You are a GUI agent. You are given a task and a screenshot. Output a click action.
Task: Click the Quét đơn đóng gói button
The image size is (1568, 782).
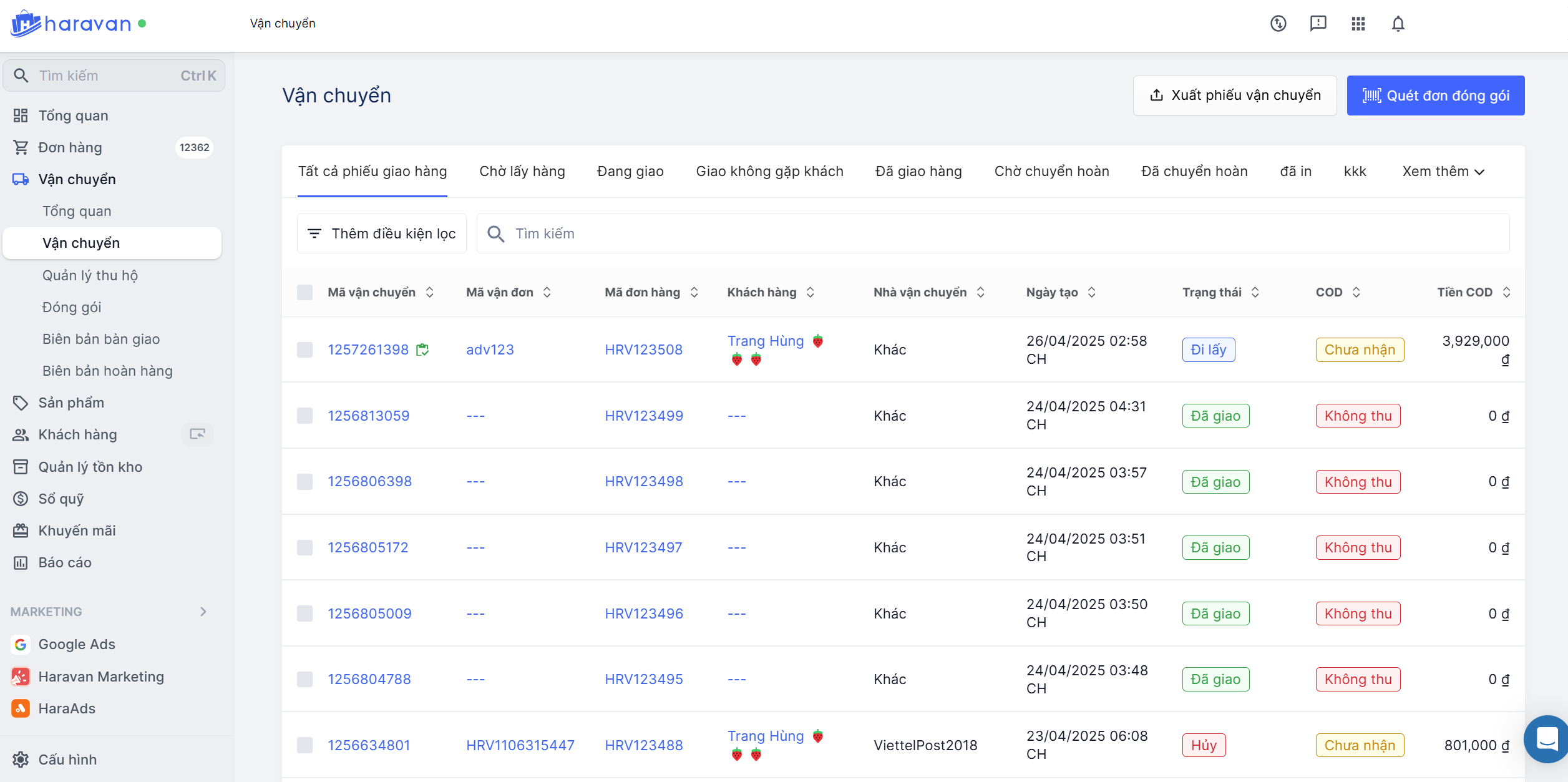1435,95
